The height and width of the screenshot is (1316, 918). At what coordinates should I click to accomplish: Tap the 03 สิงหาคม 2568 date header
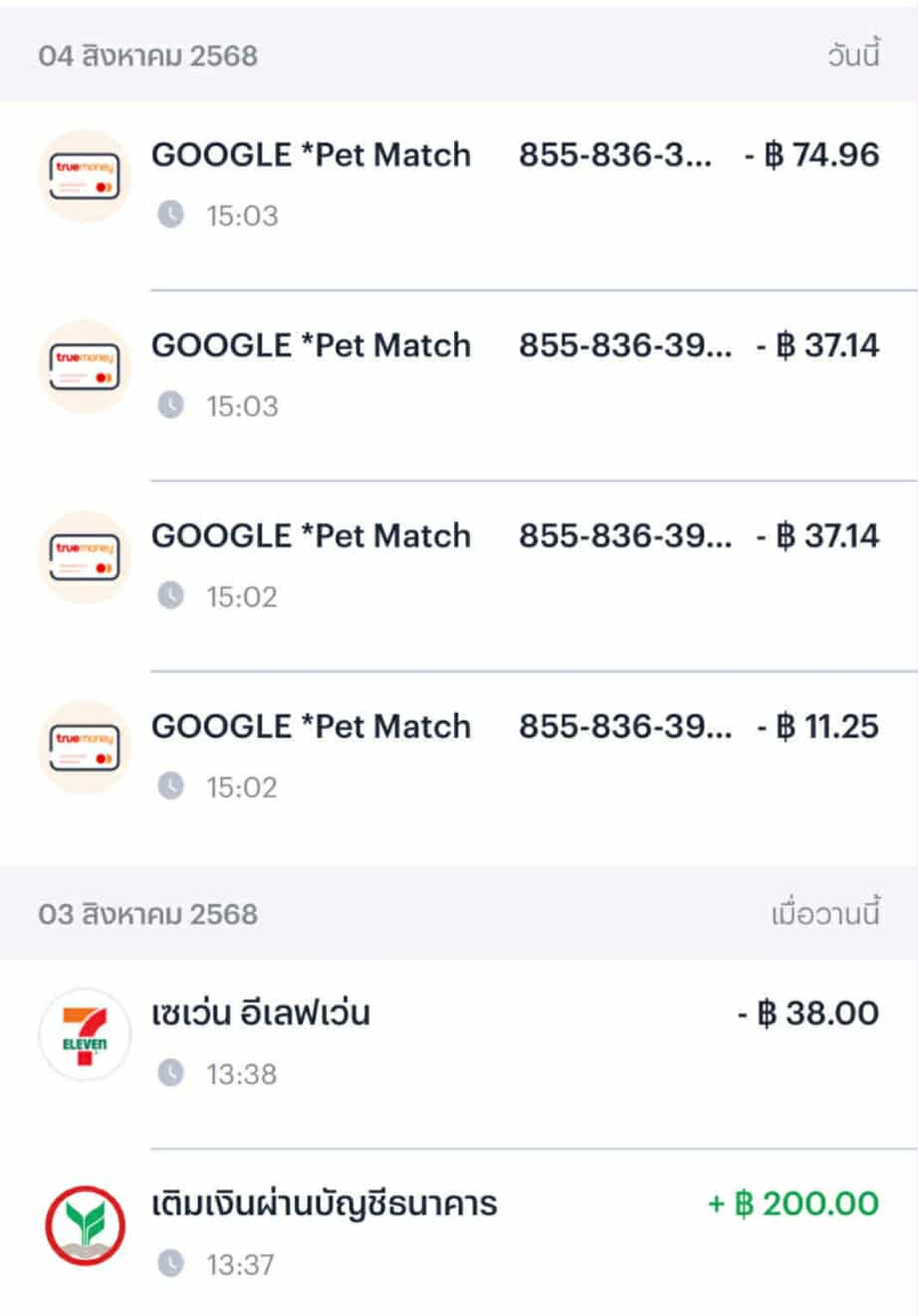pos(148,914)
